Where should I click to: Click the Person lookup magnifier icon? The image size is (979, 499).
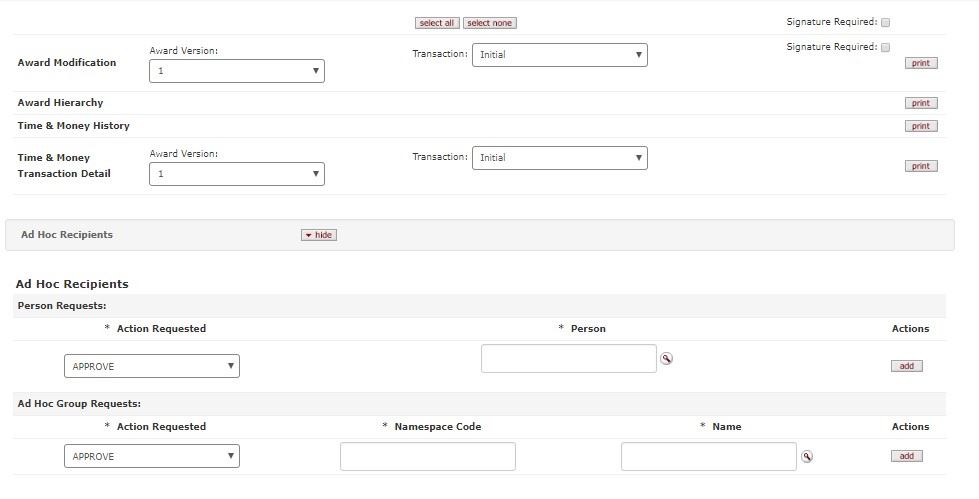tap(666, 359)
